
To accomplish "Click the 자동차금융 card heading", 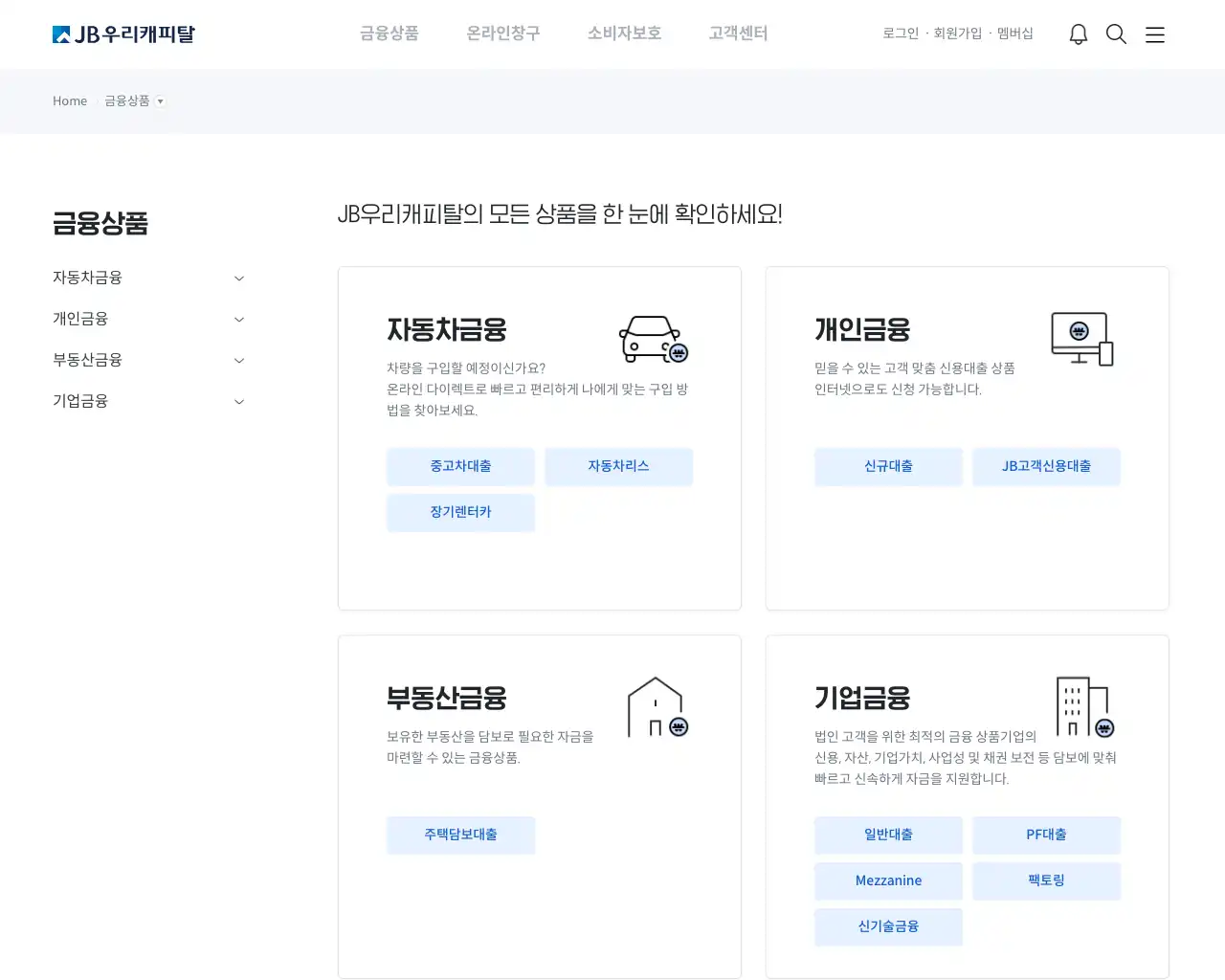I will 447,330.
